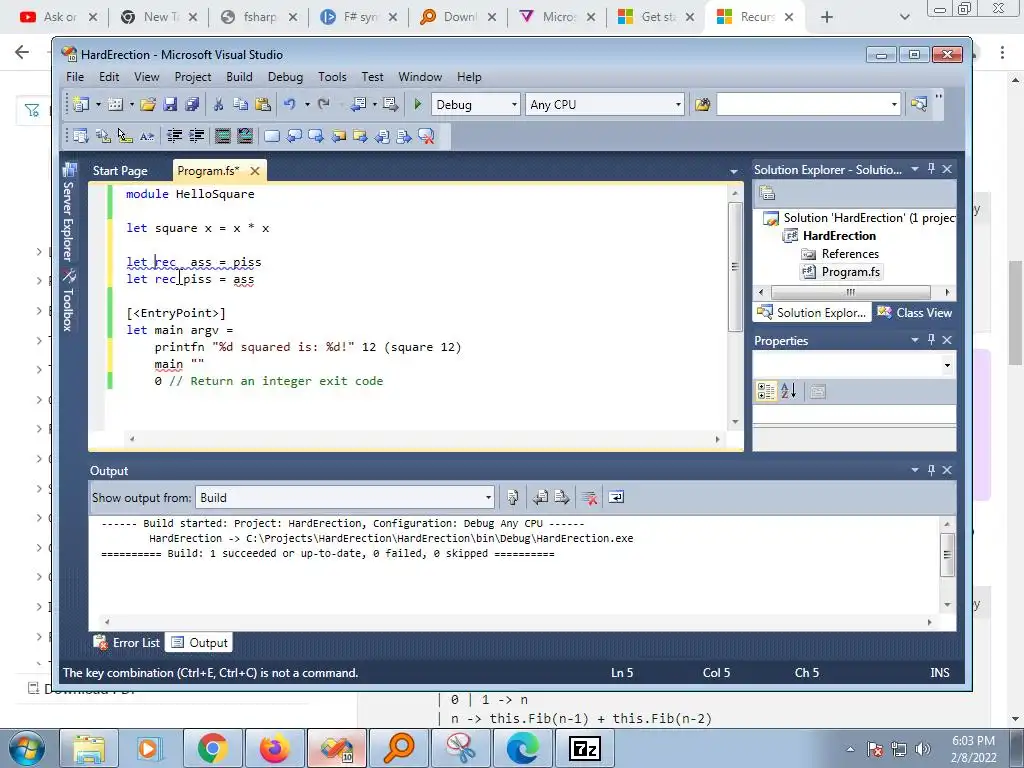The image size is (1024, 768).
Task: Select Program.fs in Solution Explorer
Action: click(850, 272)
